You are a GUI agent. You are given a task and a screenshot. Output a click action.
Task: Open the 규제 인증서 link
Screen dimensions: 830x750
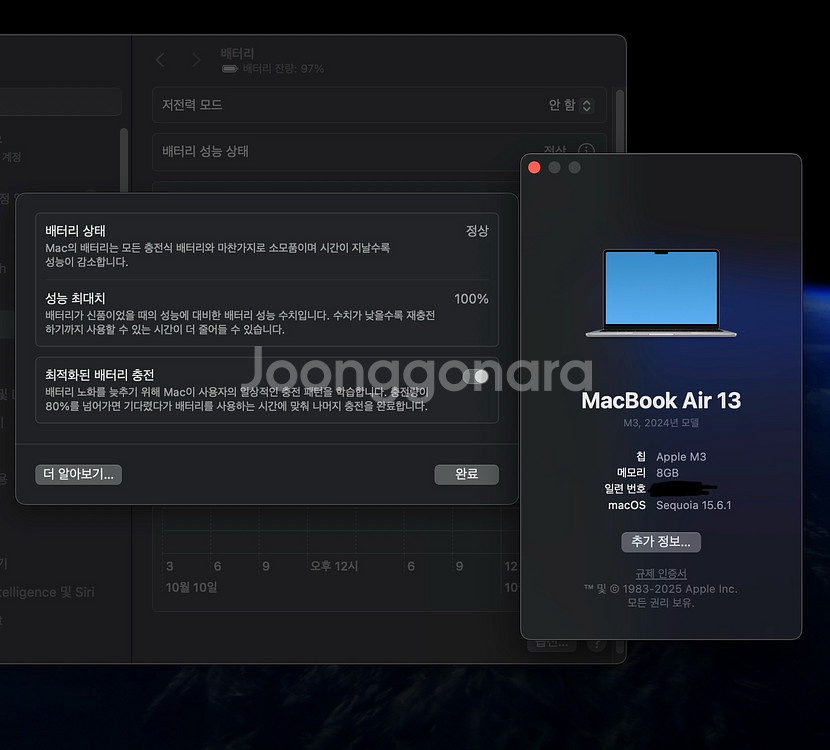[x=661, y=573]
